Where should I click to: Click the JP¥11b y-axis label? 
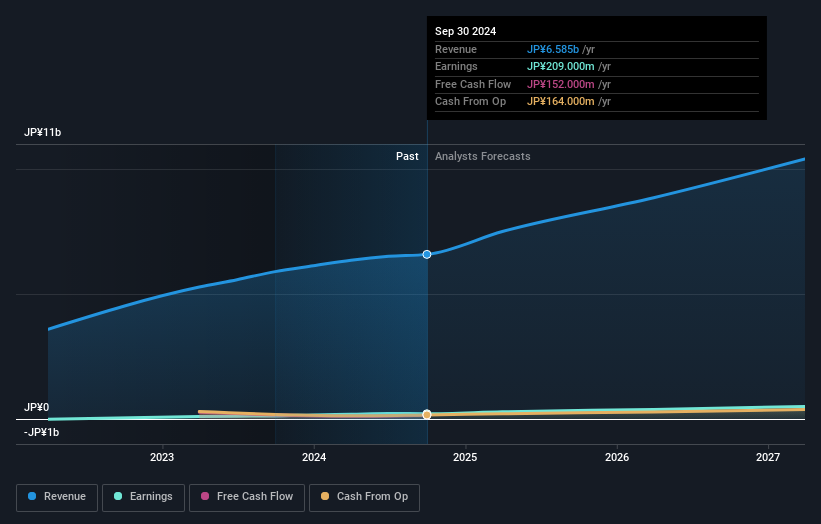[x=42, y=132]
